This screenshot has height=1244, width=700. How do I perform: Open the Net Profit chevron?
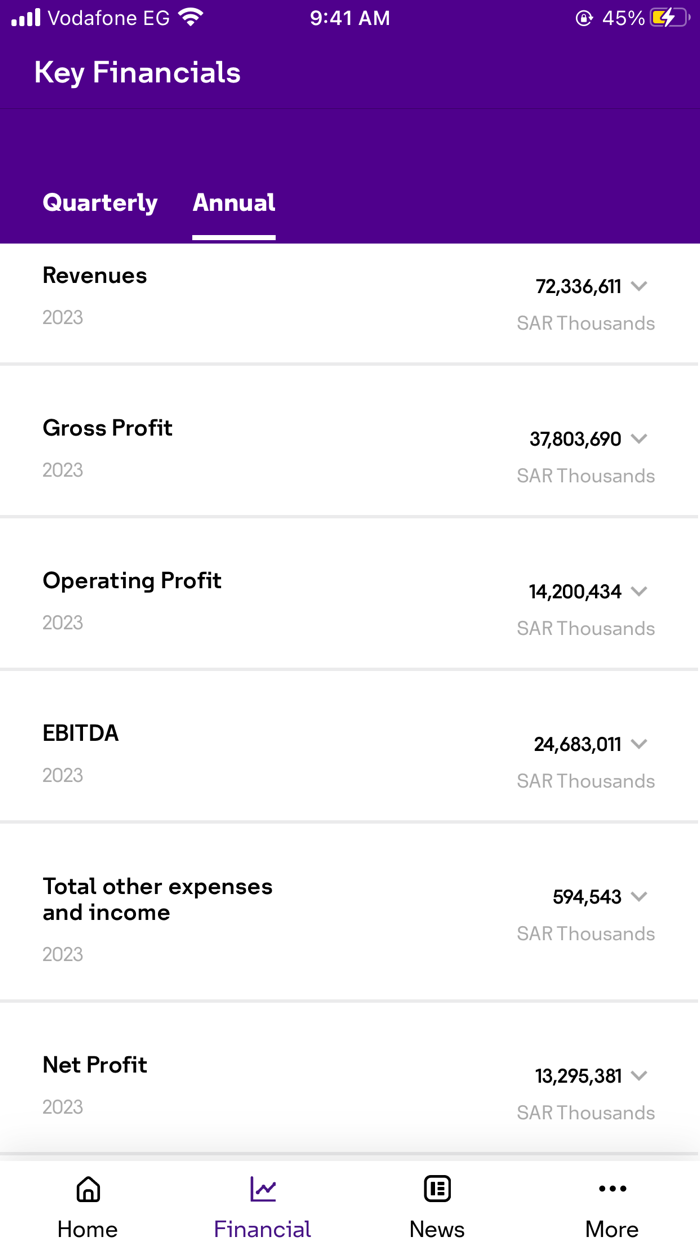pyautogui.click(x=640, y=1076)
